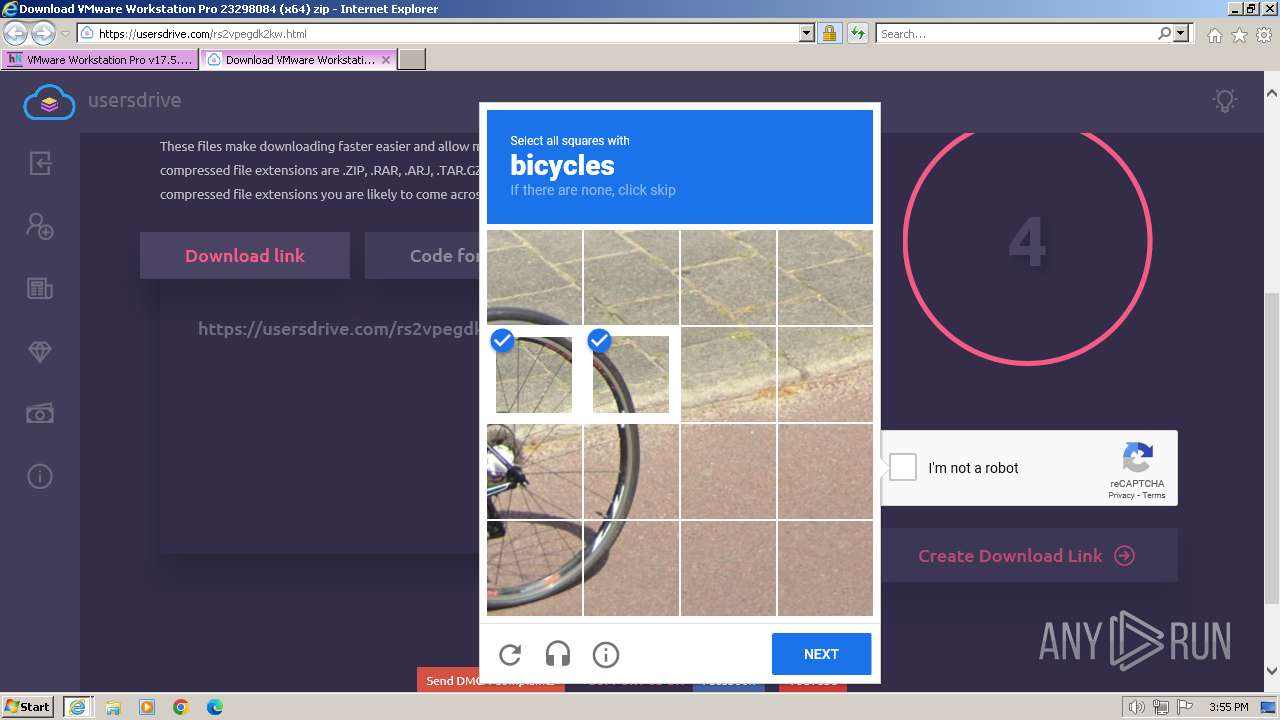The width and height of the screenshot is (1280, 720).
Task: Open Microsoft Edge from taskbar
Action: [215, 707]
